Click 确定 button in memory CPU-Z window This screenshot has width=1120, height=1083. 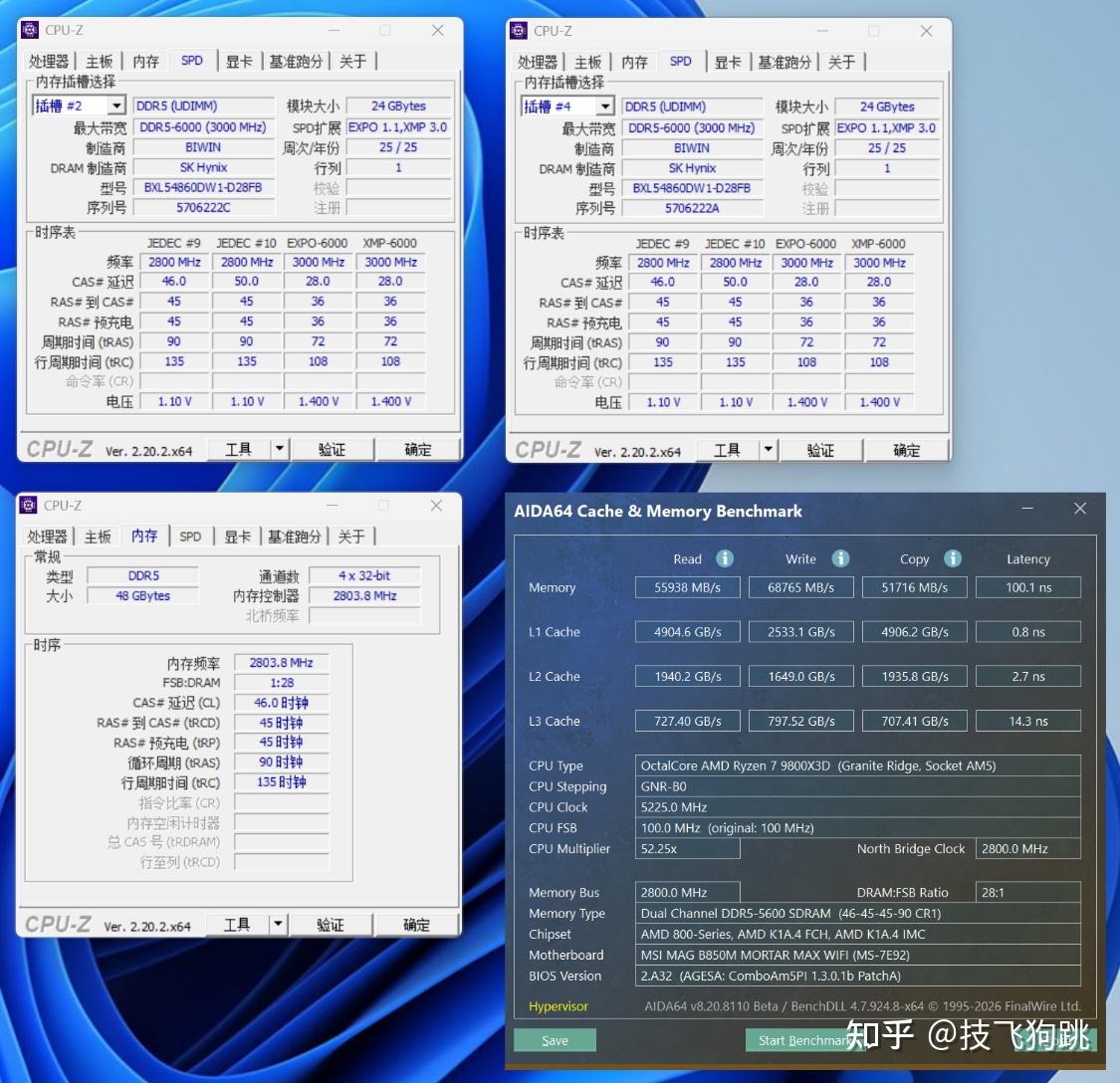point(416,925)
